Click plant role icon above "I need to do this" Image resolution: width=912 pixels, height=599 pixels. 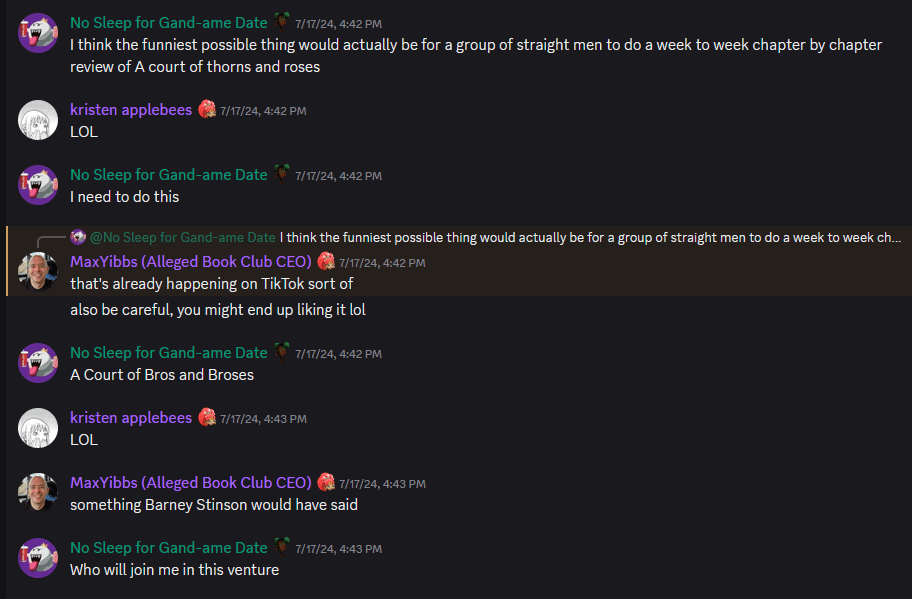coord(283,175)
